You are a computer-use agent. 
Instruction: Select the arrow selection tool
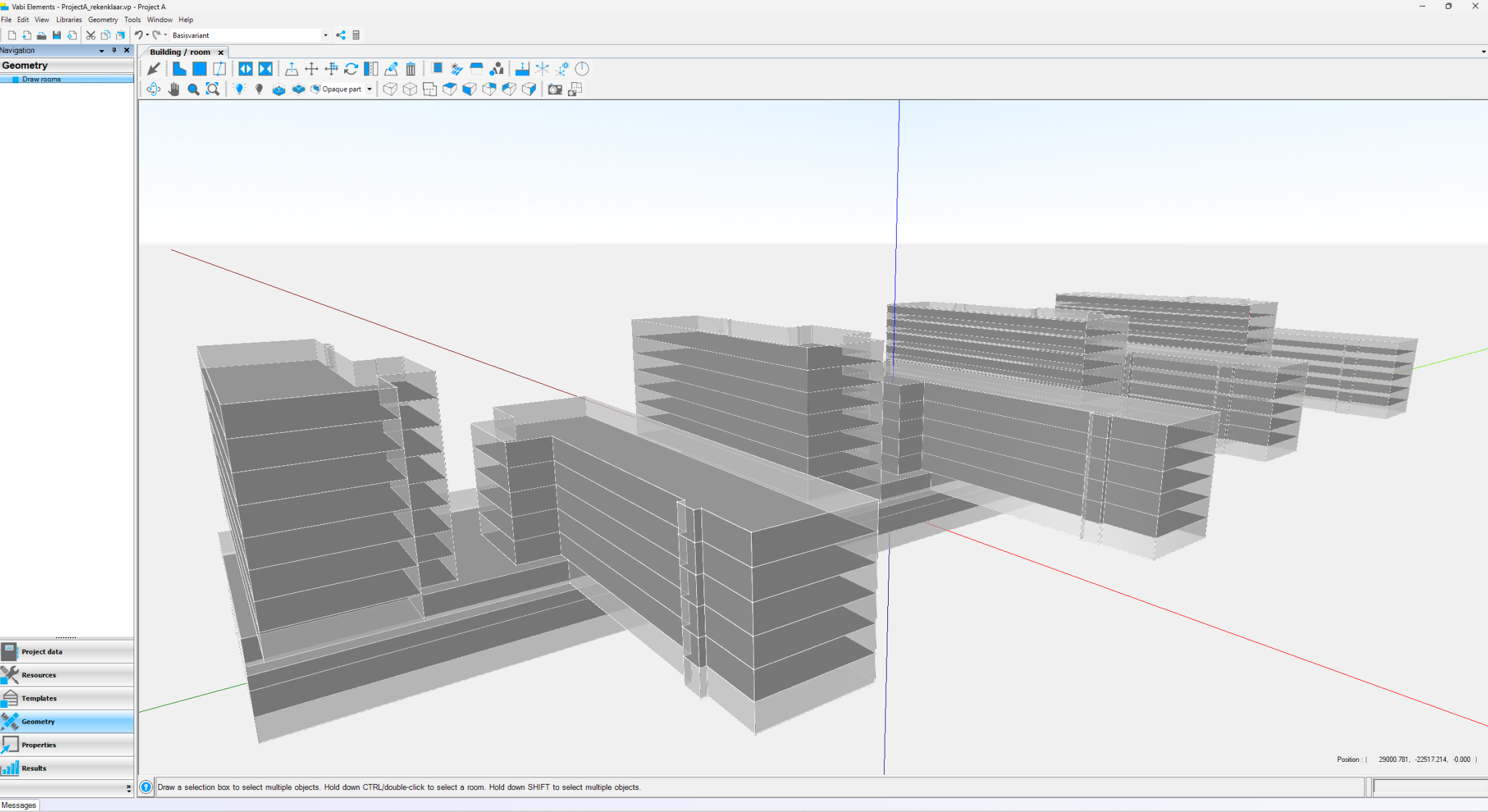tap(153, 69)
